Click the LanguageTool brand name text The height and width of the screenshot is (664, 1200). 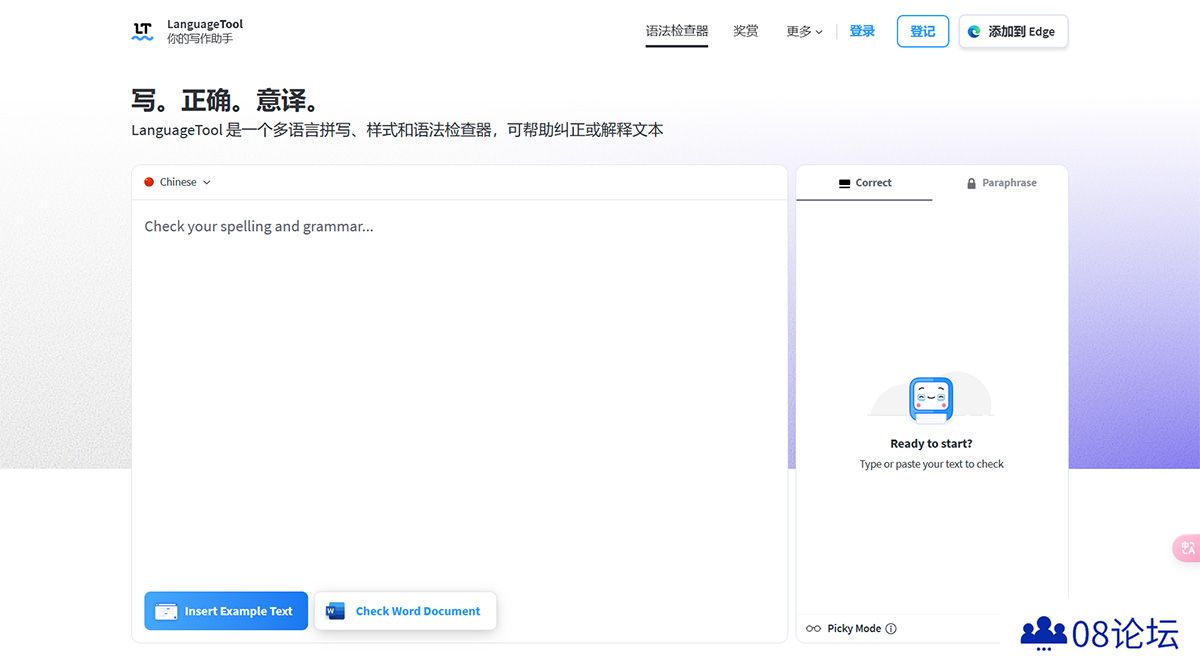click(x=205, y=24)
